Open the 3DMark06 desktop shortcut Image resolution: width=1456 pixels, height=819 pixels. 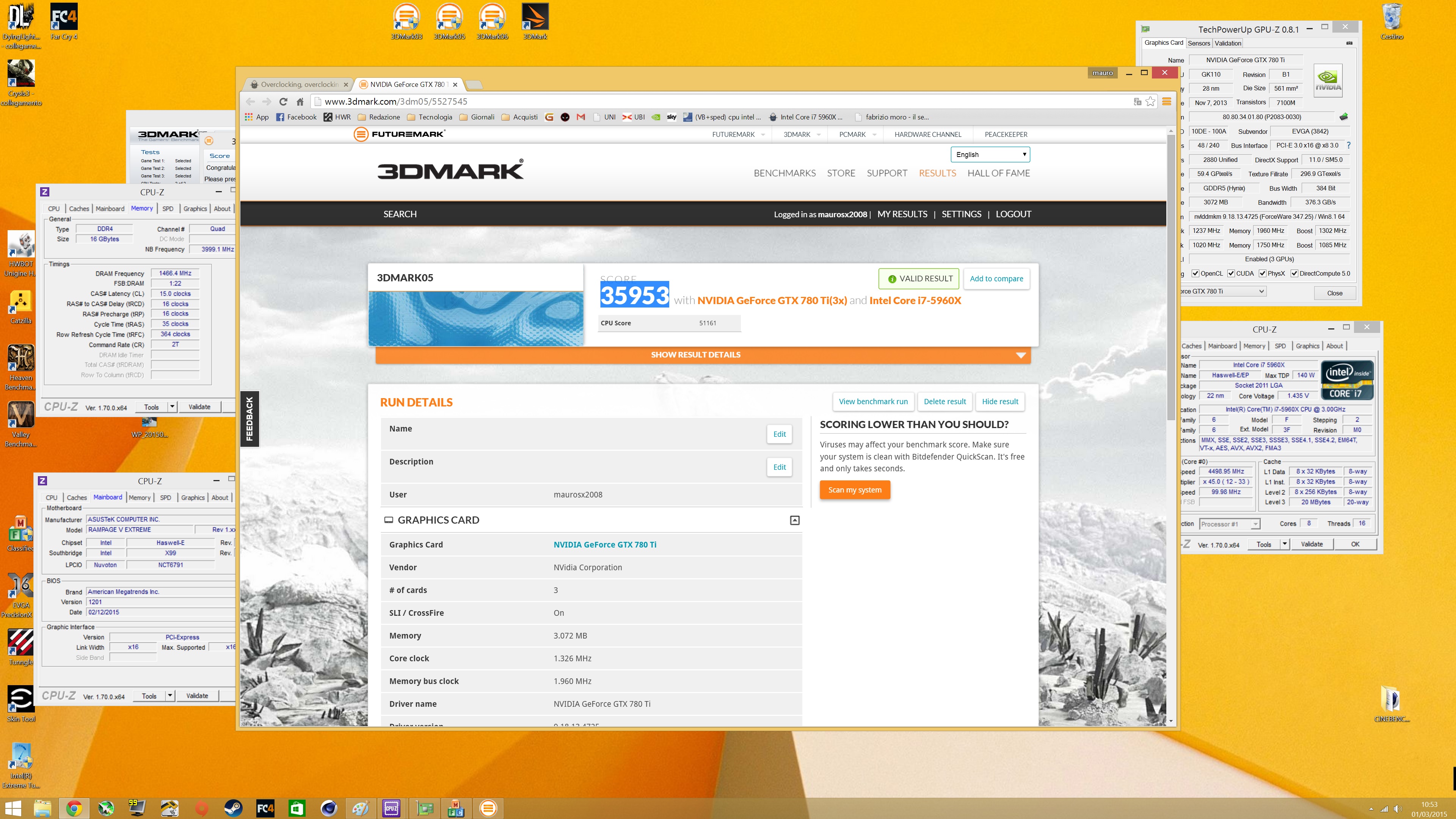coord(492,22)
